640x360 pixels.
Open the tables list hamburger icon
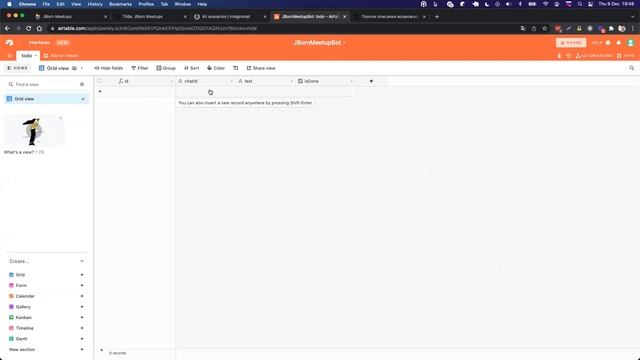pyautogui.click(x=9, y=56)
